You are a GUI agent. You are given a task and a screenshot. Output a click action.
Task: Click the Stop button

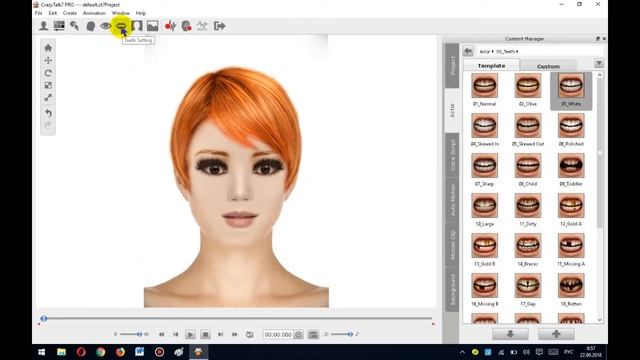tap(205, 334)
